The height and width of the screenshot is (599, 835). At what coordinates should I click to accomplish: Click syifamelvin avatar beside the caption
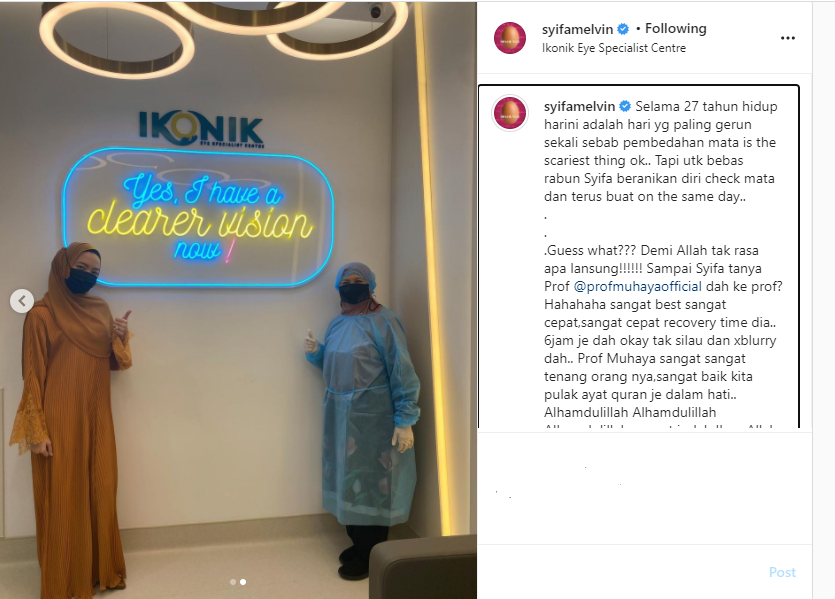510,113
